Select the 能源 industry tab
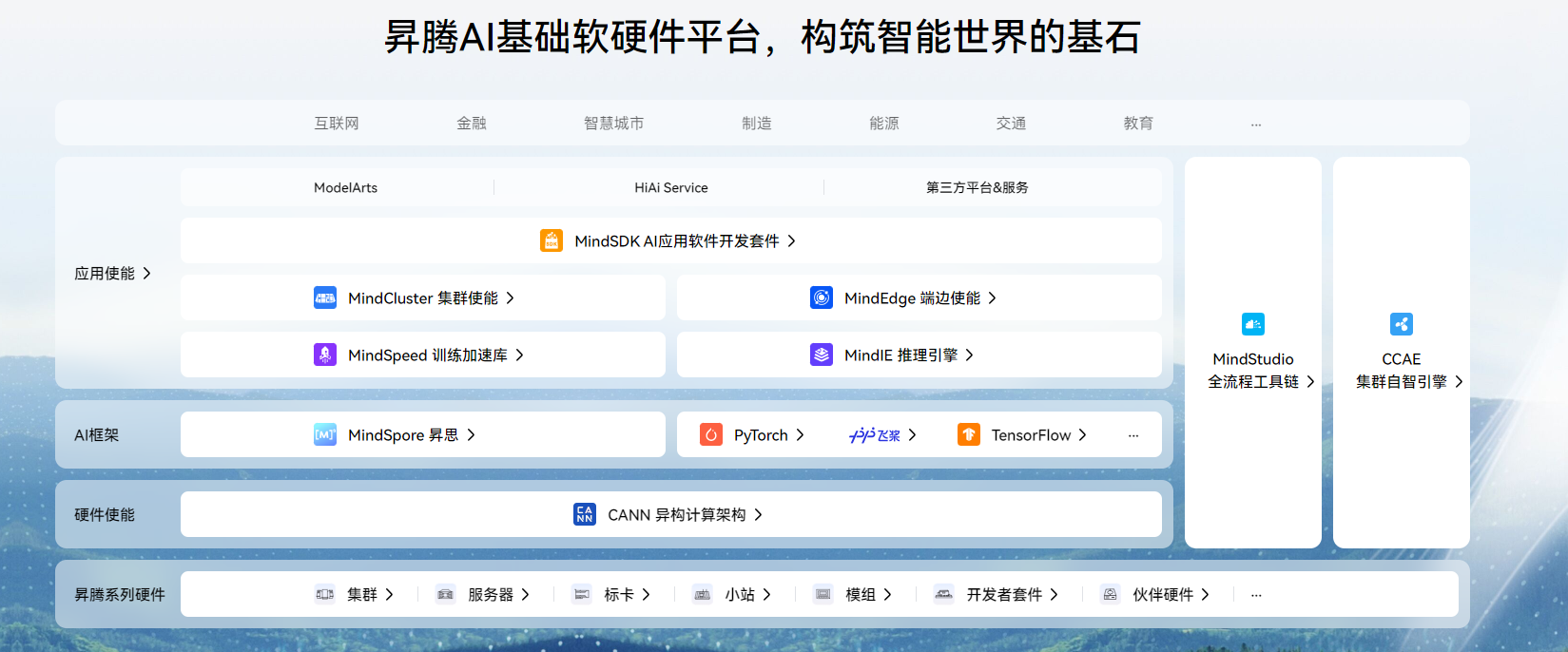1568x652 pixels. click(884, 123)
